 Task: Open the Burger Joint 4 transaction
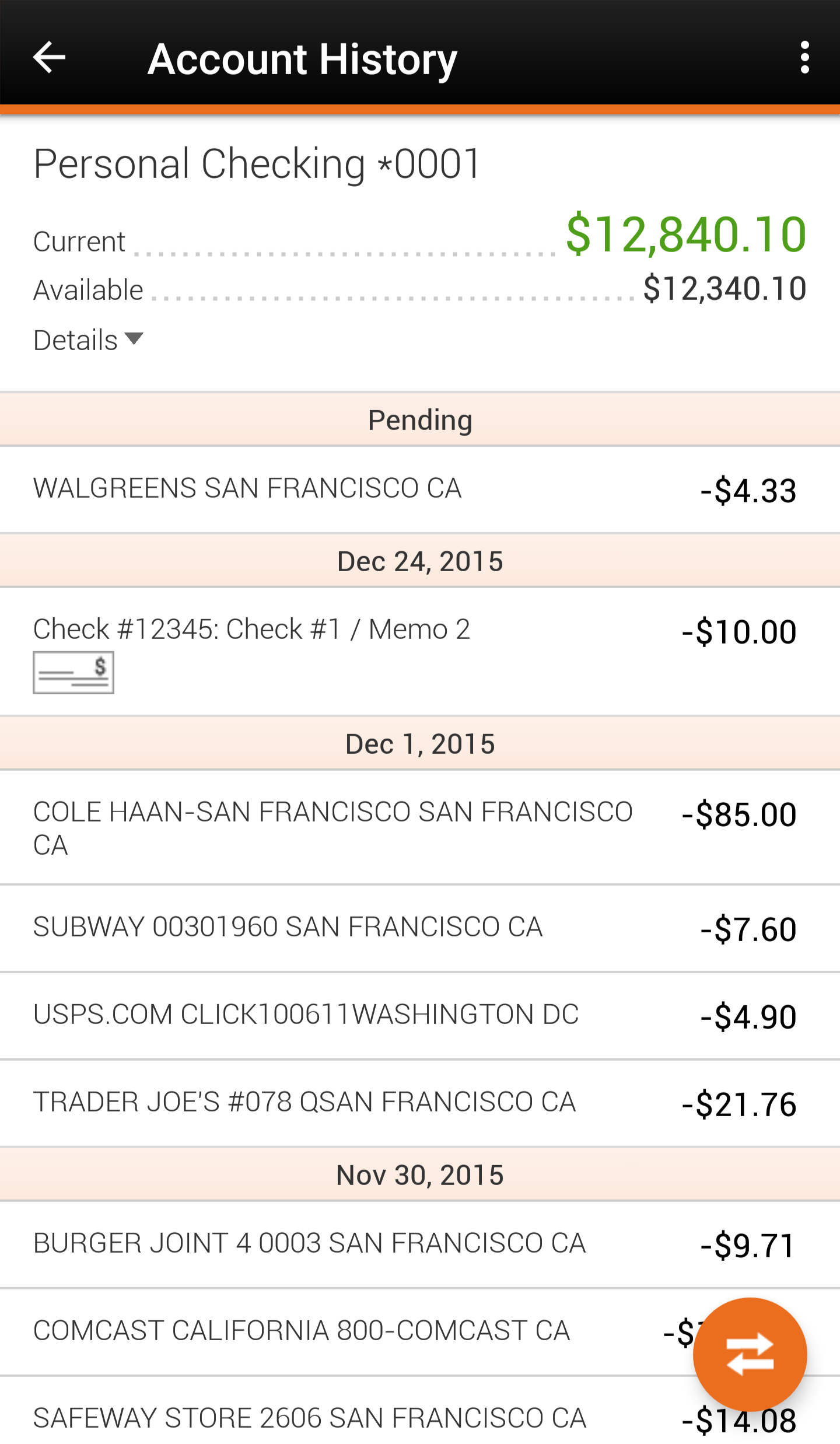(420, 1244)
